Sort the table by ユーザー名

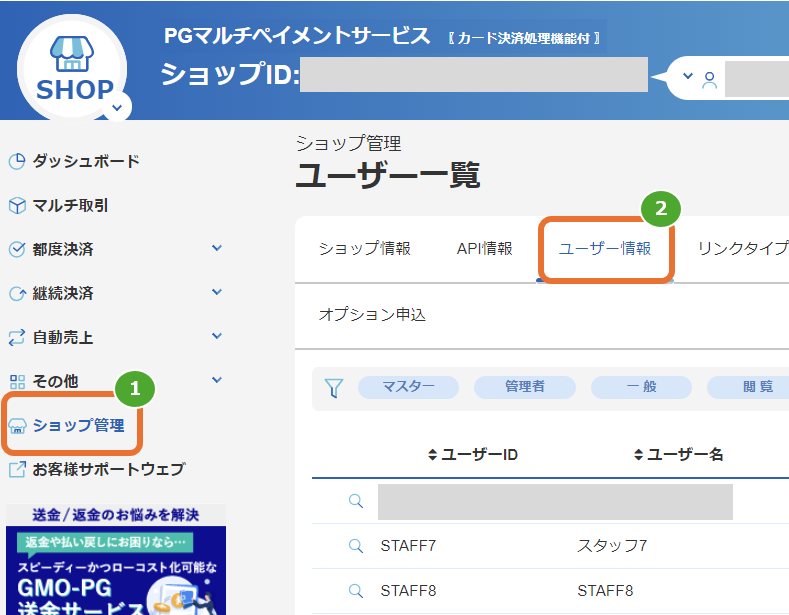(678, 455)
